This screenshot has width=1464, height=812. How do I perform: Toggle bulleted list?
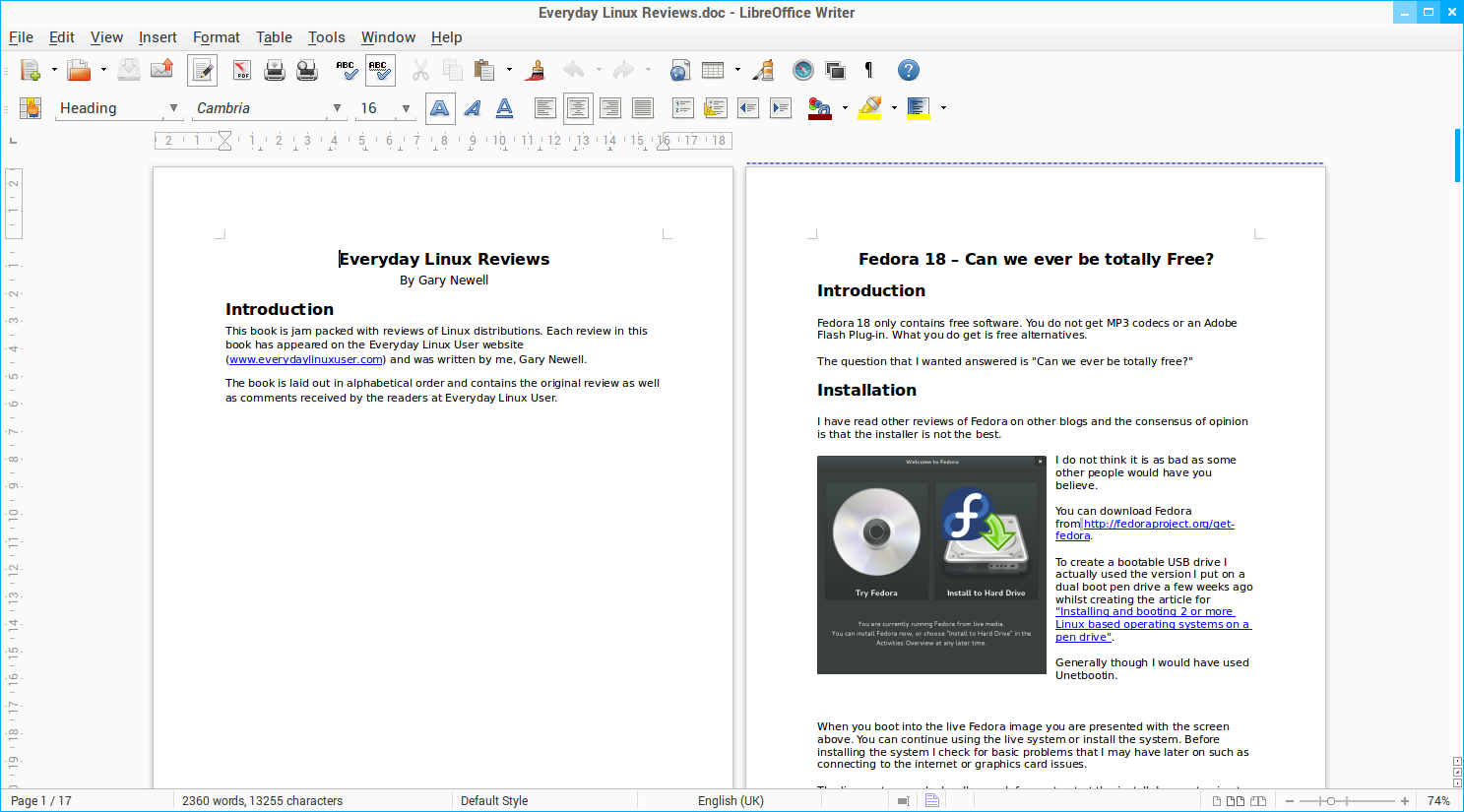click(716, 108)
